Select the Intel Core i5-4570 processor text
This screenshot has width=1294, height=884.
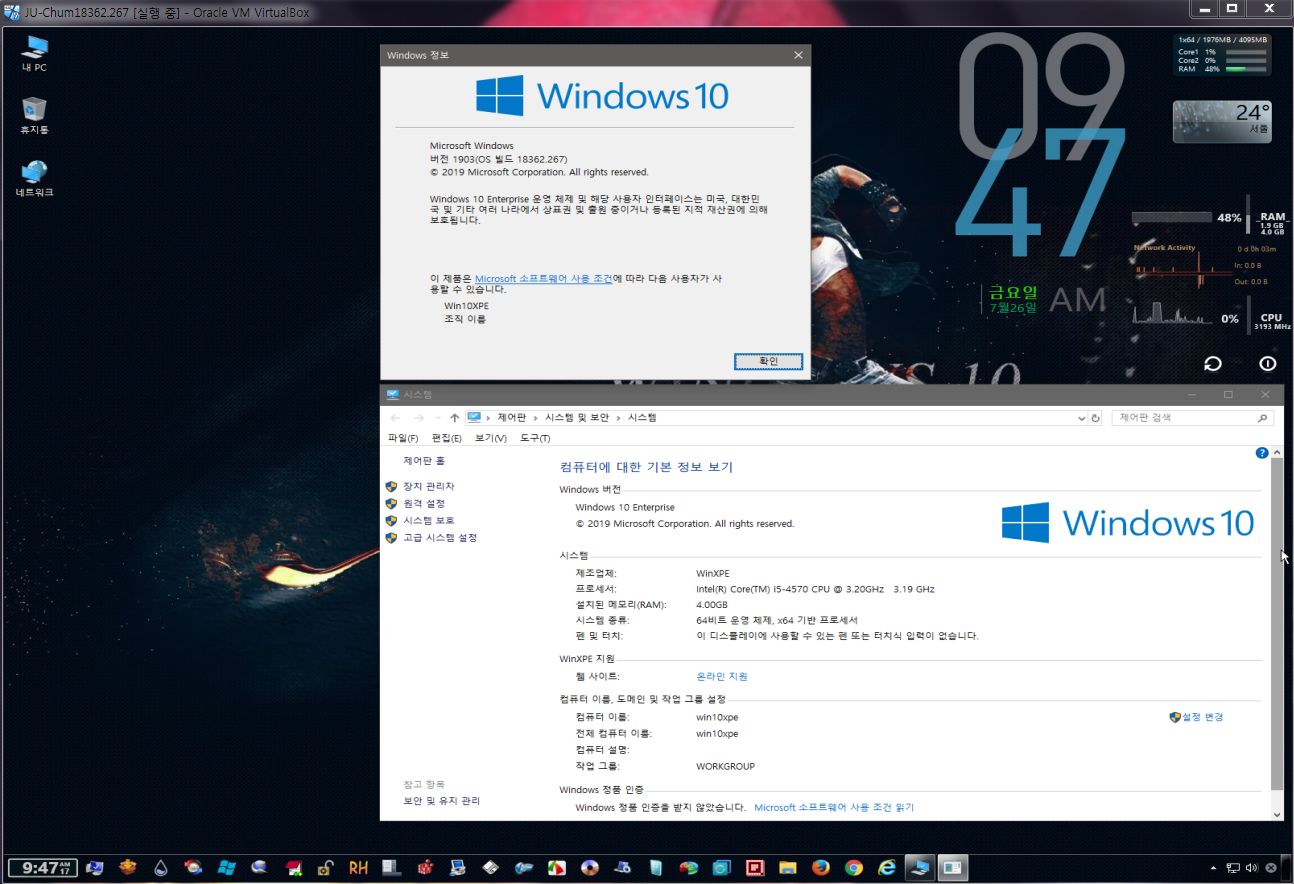pos(815,589)
